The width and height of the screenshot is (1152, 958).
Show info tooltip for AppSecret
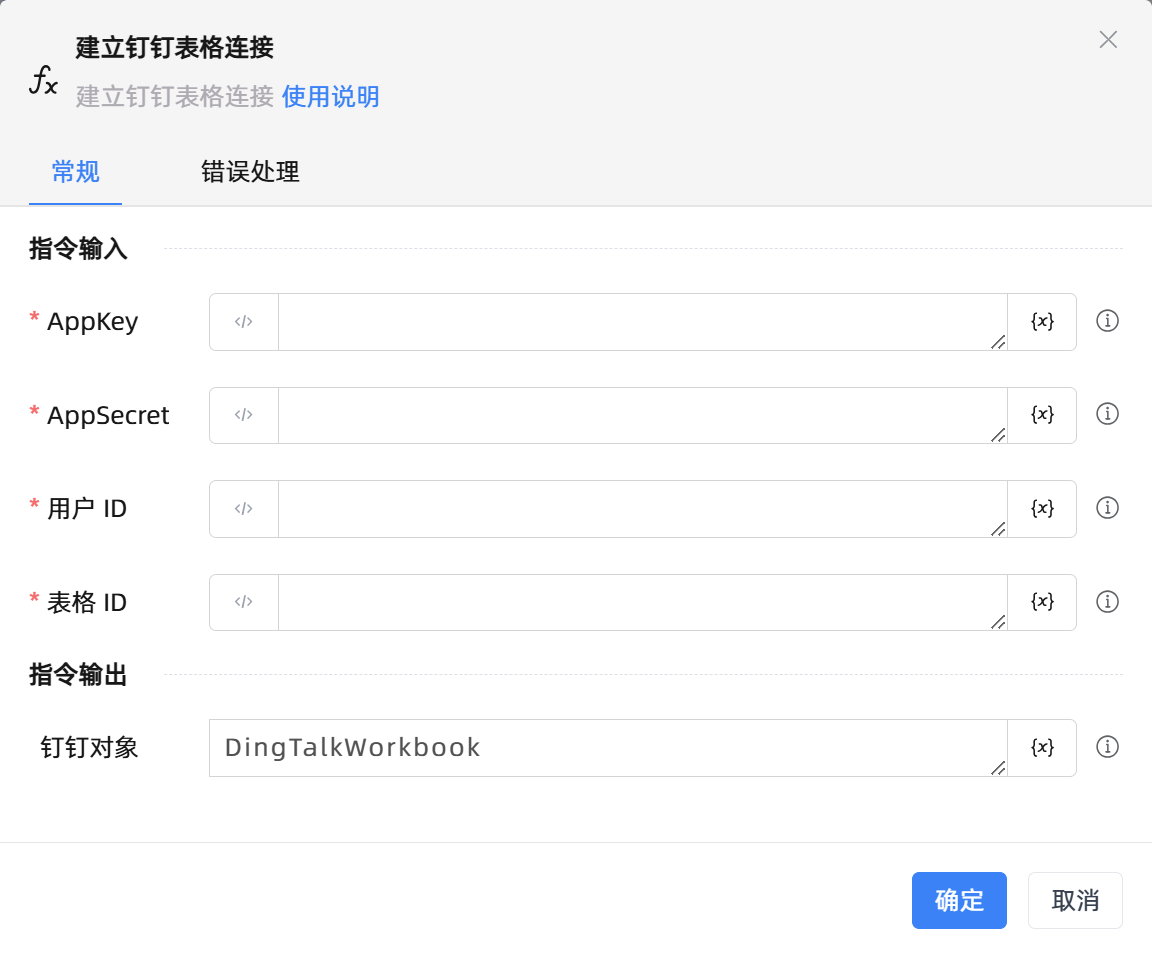pyautogui.click(x=1107, y=414)
